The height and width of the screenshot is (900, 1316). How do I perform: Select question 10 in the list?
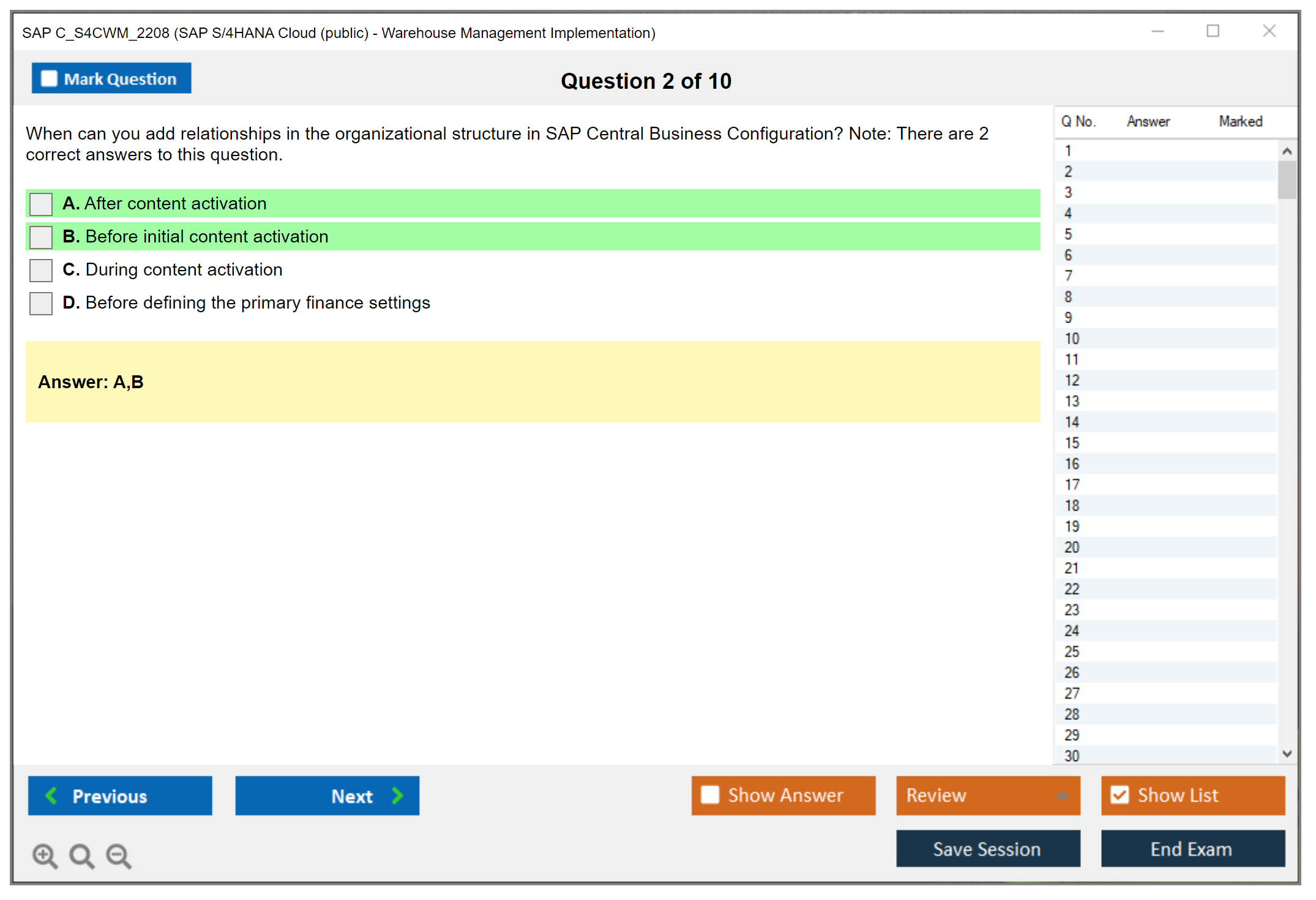click(1072, 339)
